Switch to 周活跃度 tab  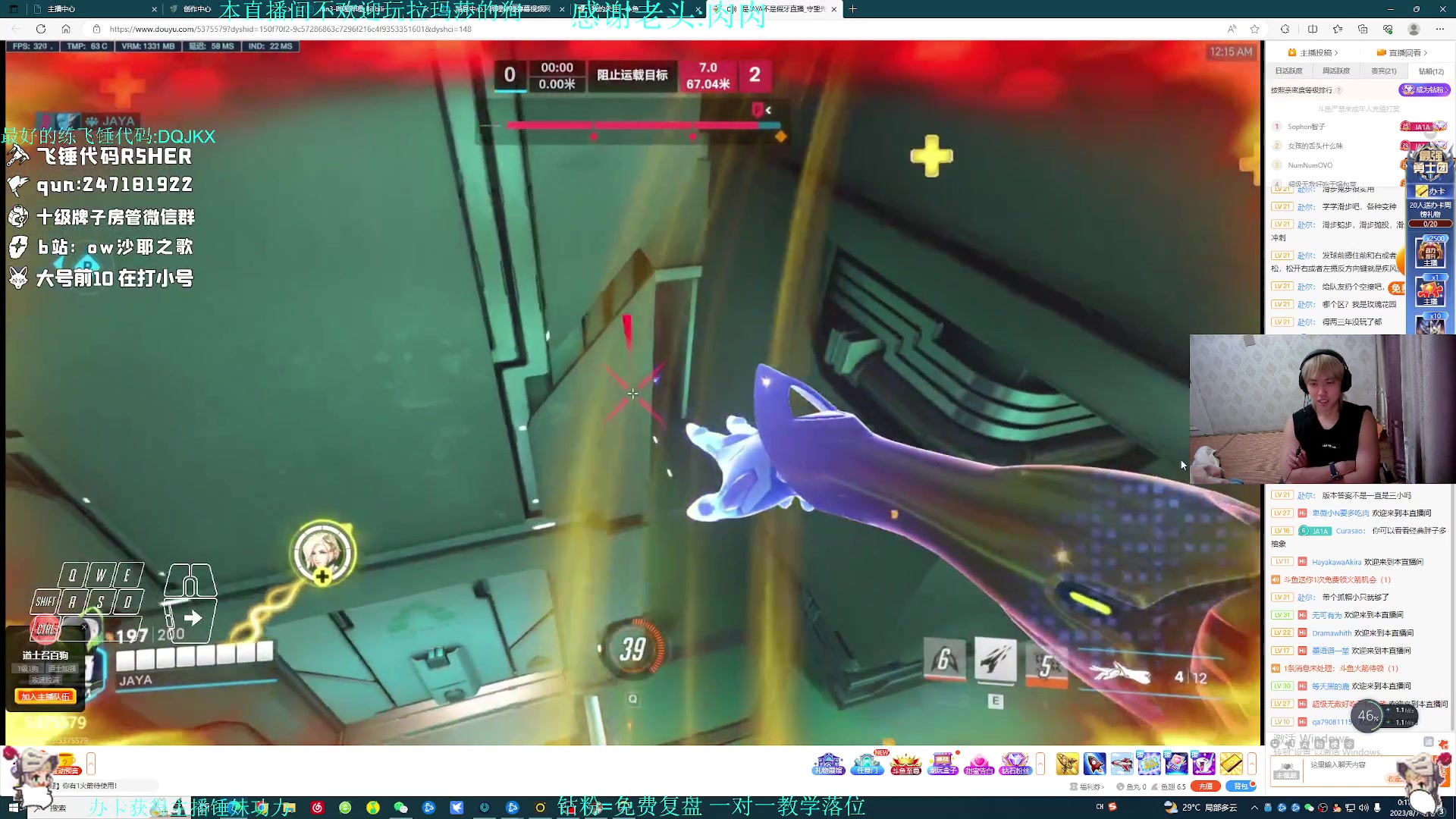(x=1336, y=71)
